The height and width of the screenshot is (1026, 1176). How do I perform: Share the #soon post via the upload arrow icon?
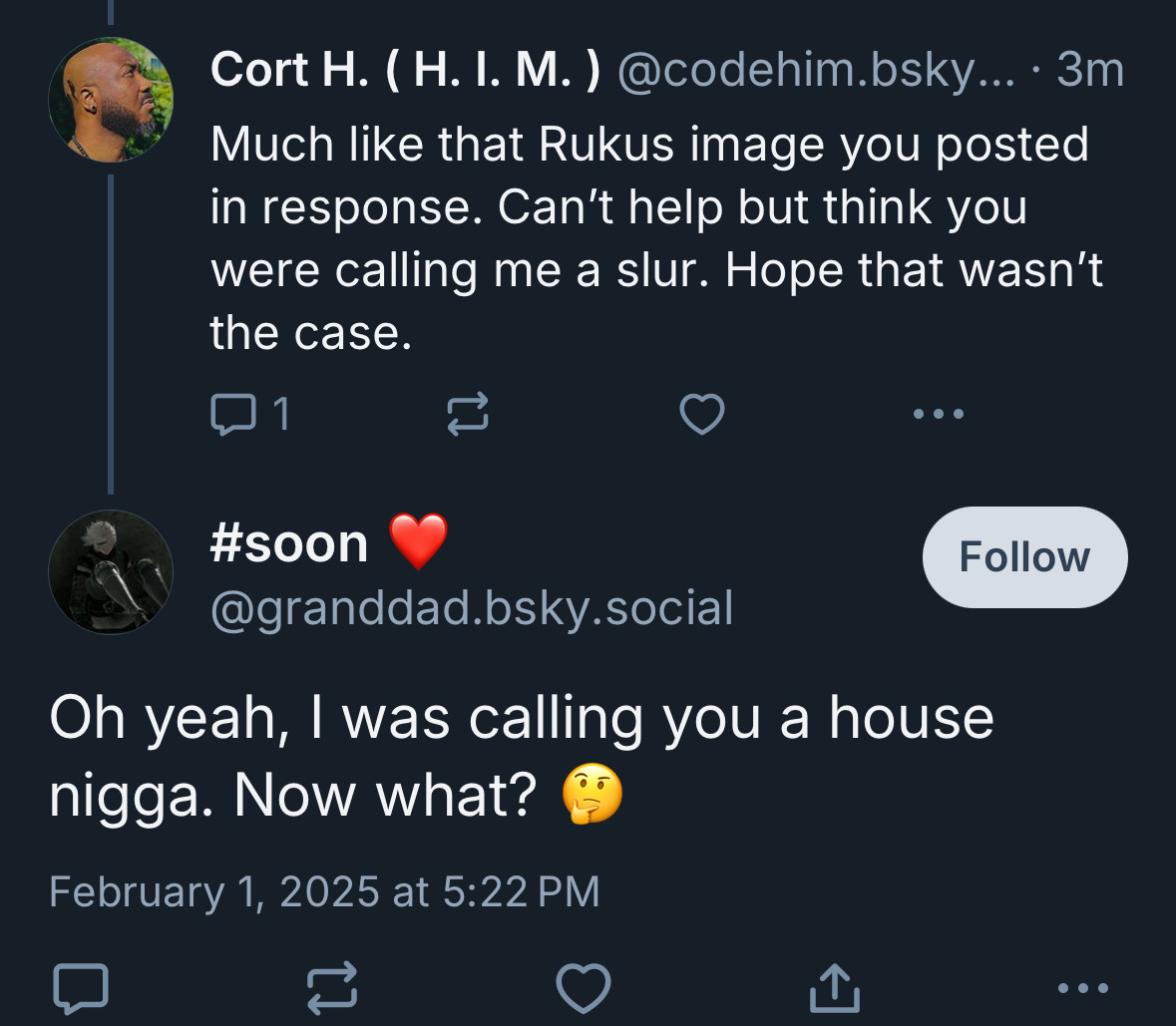pyautogui.click(x=835, y=988)
